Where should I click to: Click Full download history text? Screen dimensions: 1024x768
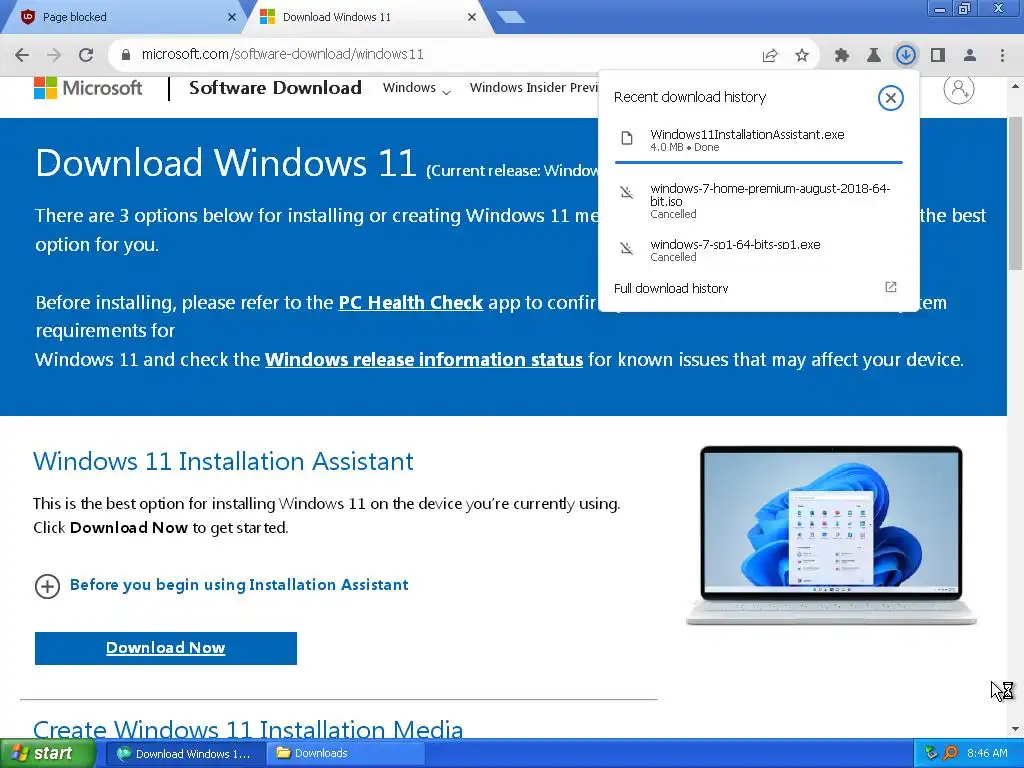pos(671,288)
